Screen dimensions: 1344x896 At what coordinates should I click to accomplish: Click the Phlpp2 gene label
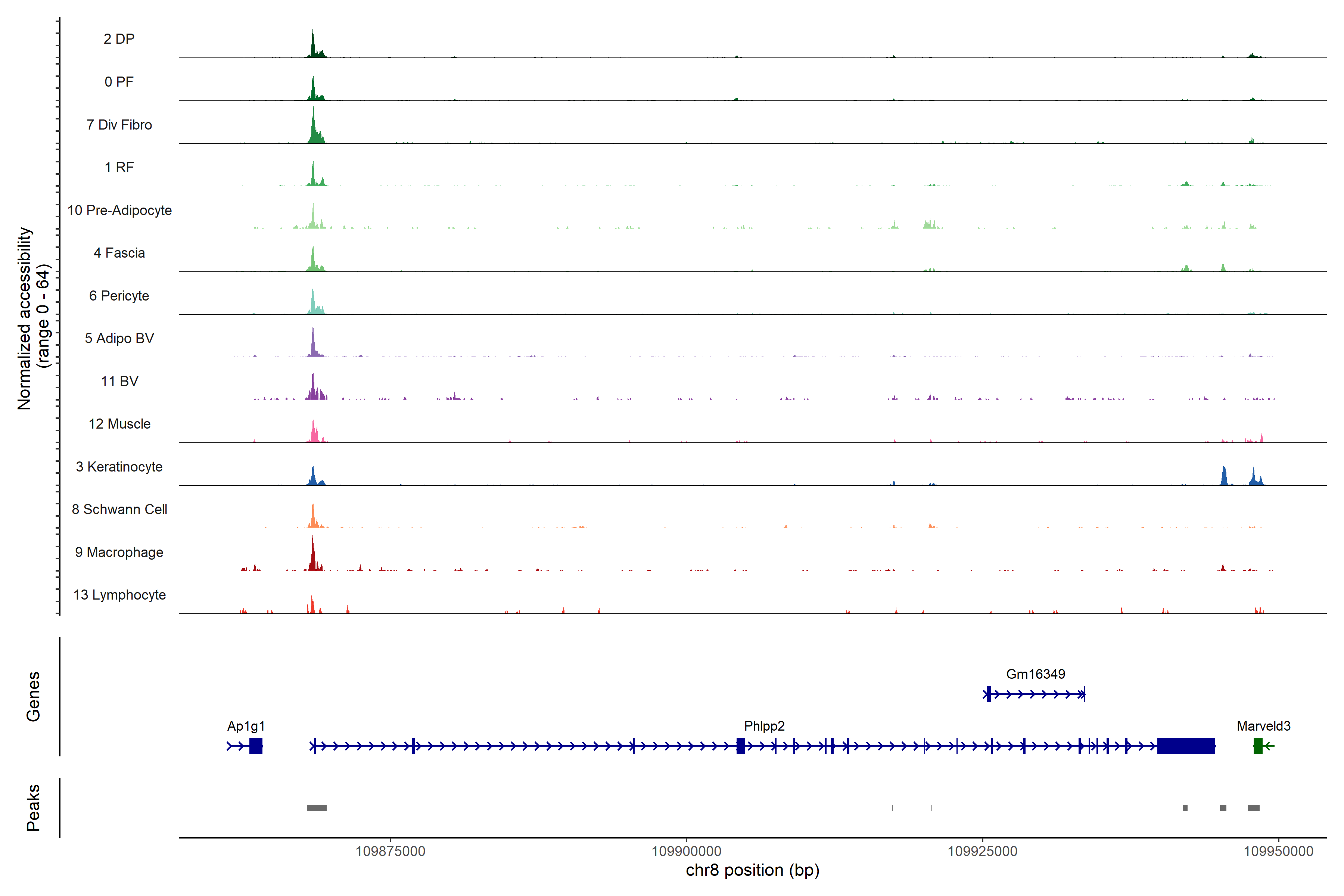[764, 726]
